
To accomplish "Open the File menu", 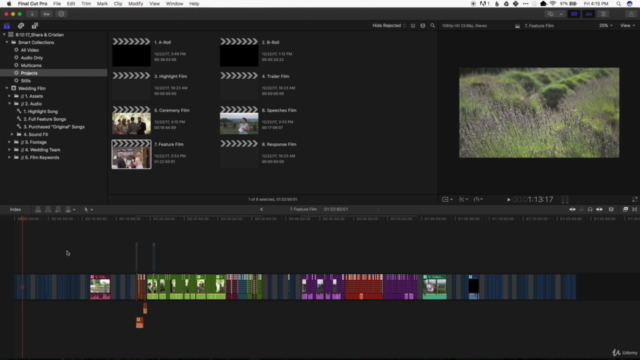I will click(x=57, y=4).
